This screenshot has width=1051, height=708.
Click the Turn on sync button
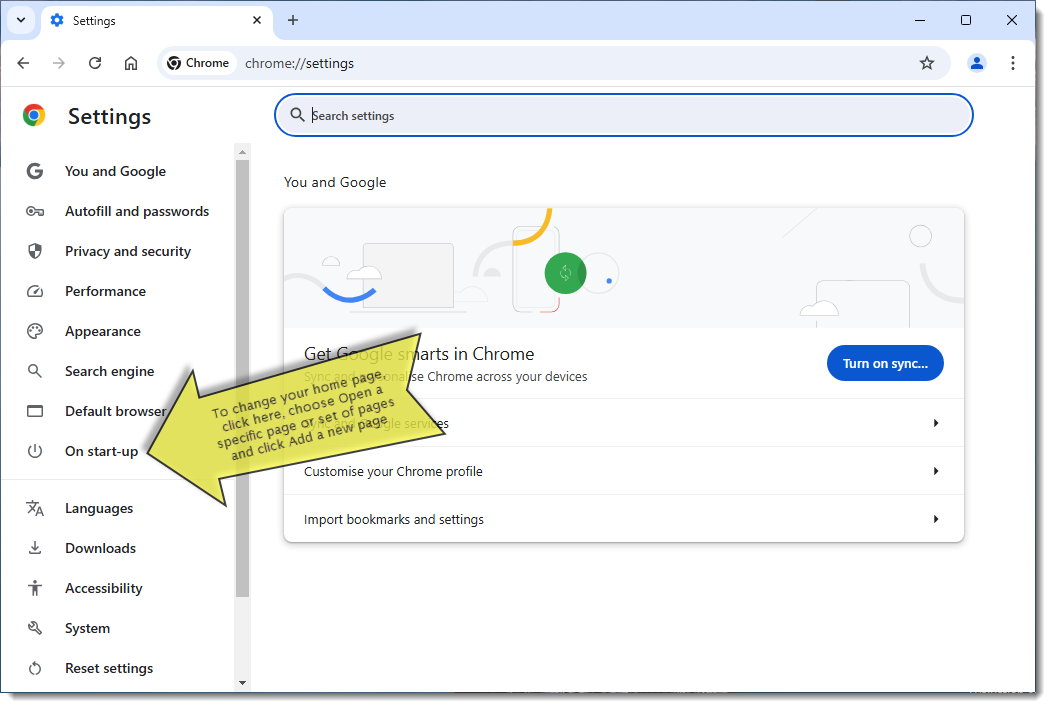pyautogui.click(x=885, y=363)
